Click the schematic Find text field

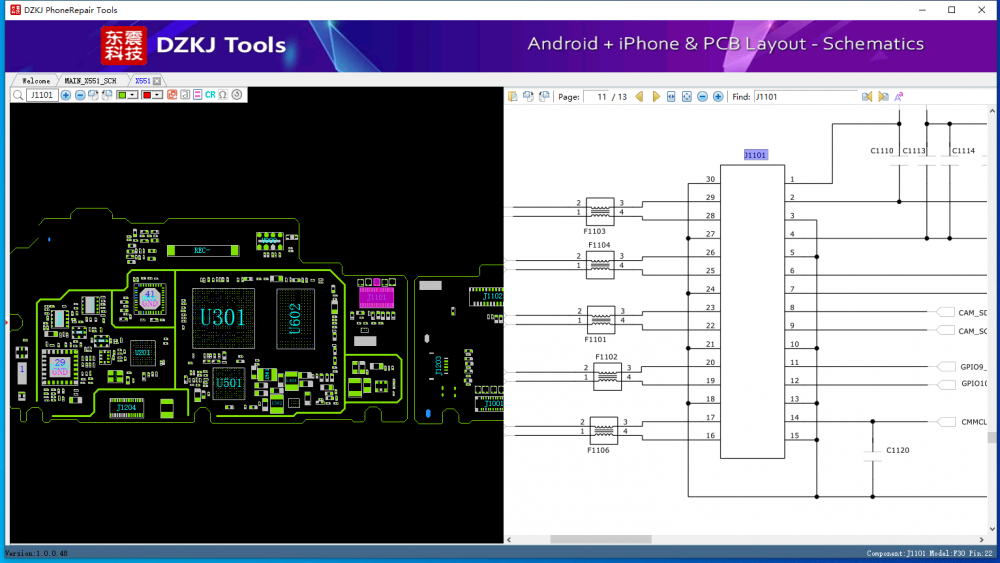pos(804,97)
